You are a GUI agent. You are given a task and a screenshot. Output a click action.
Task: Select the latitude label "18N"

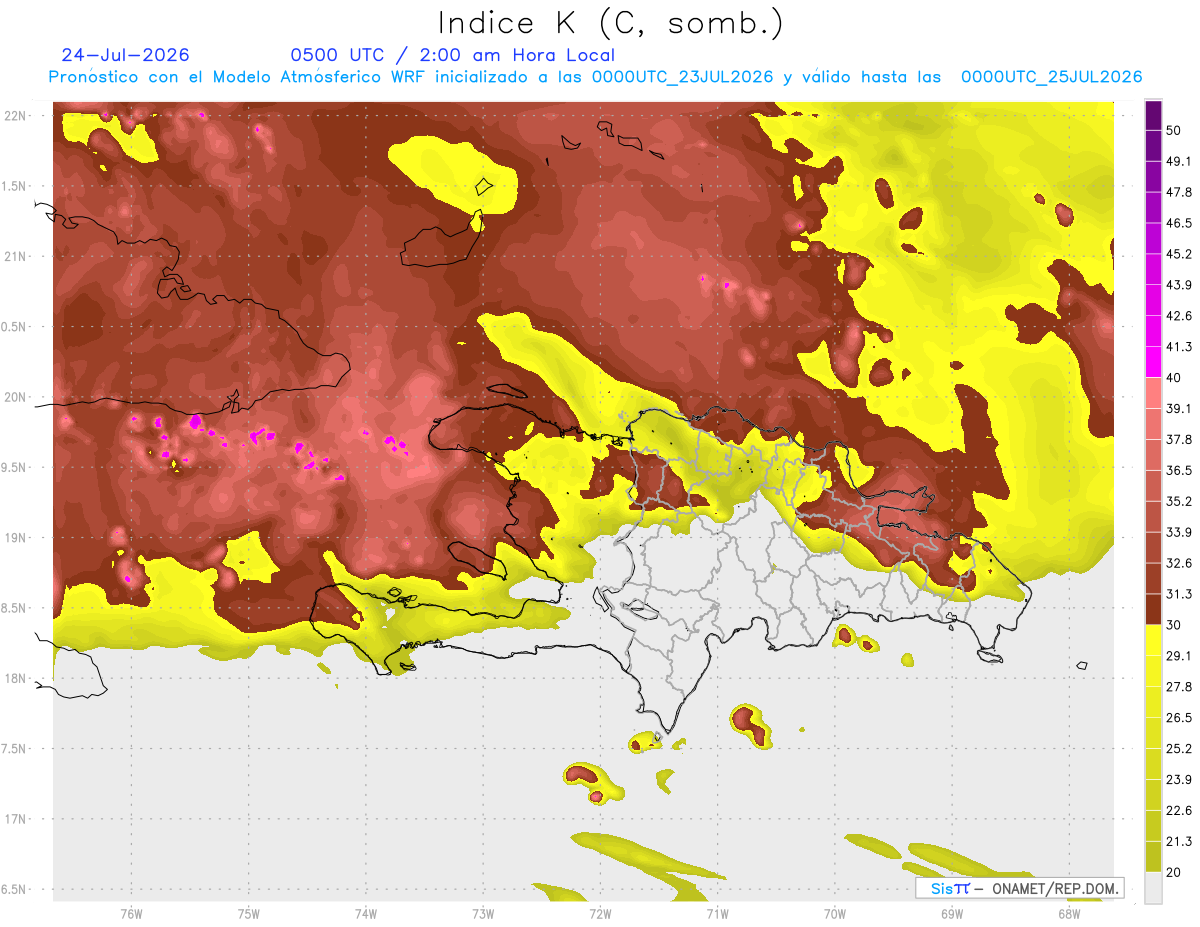point(15,678)
